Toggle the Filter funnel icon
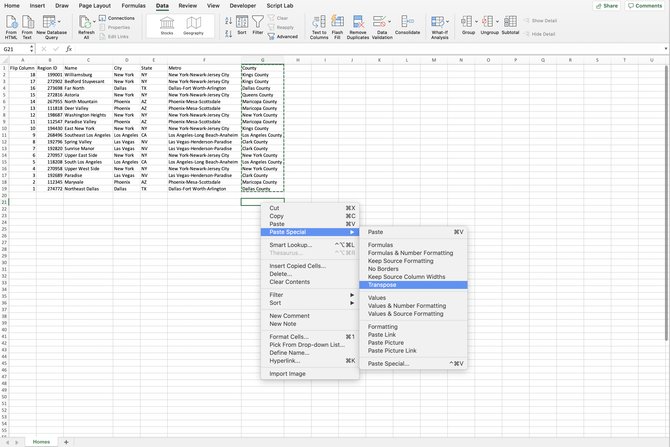 click(x=258, y=22)
